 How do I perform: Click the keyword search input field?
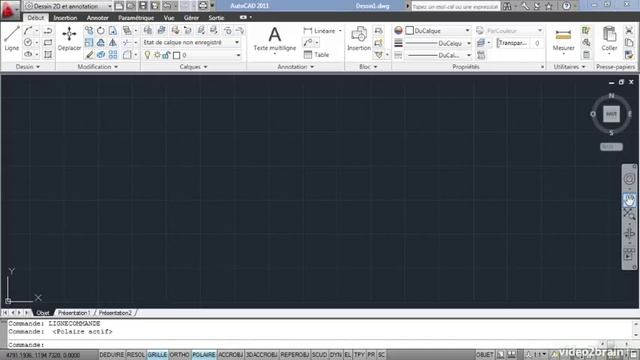[455, 6]
